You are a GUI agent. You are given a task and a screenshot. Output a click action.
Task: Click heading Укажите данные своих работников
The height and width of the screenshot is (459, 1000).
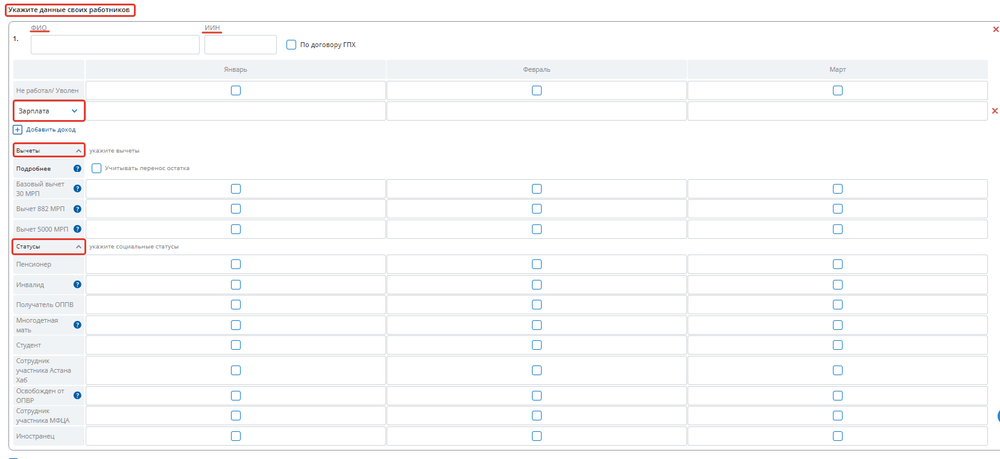coord(71,11)
